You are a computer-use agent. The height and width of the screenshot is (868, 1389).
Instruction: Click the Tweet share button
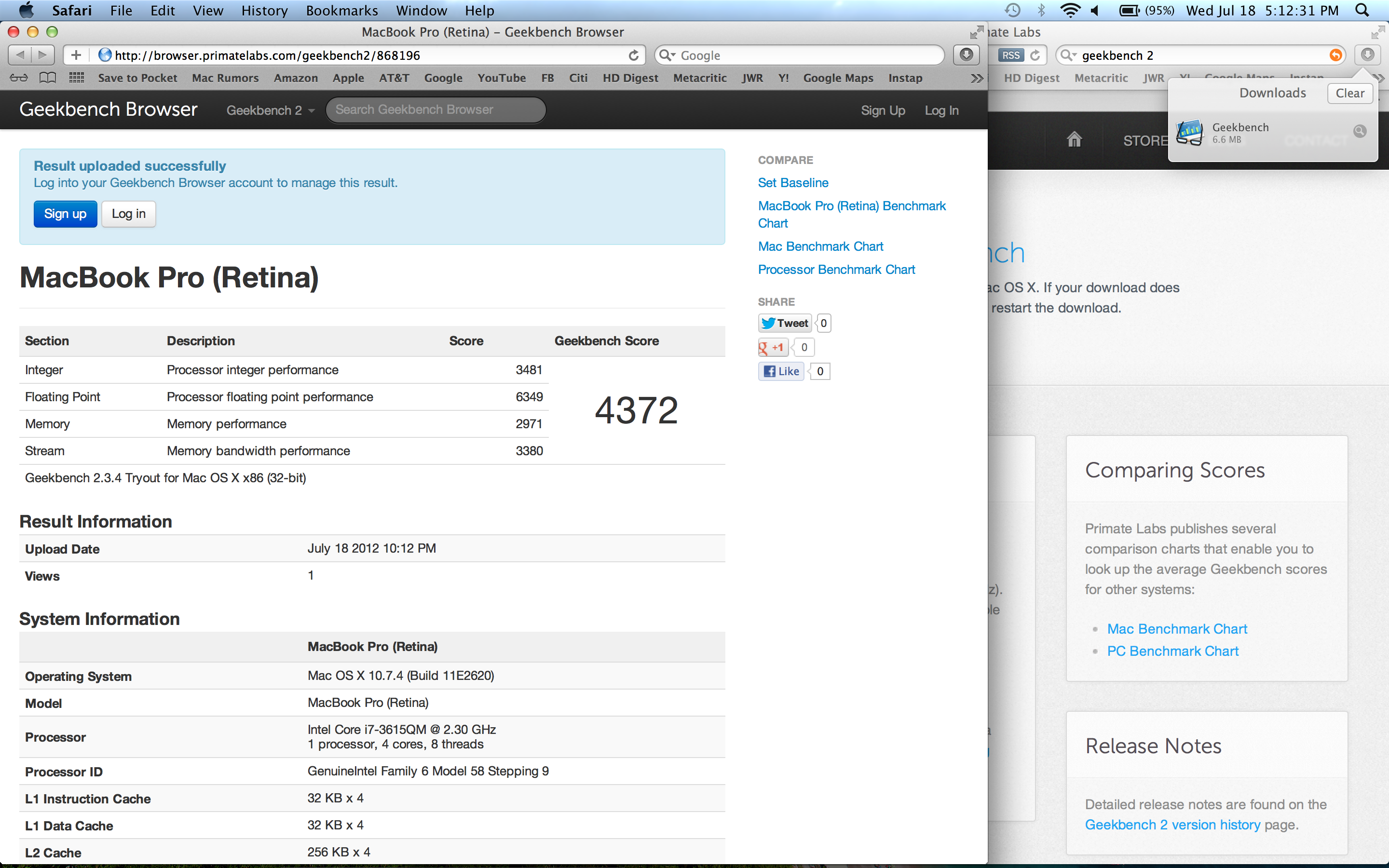pyautogui.click(x=785, y=323)
